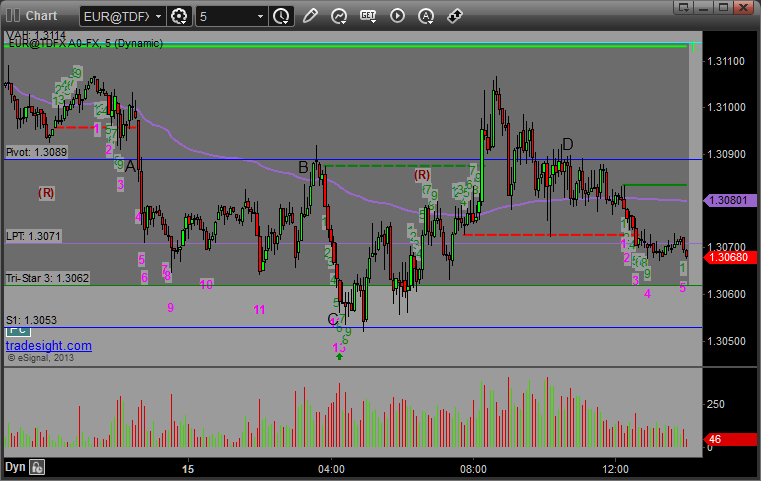Expand the interval dropdown arrow

click(260, 17)
